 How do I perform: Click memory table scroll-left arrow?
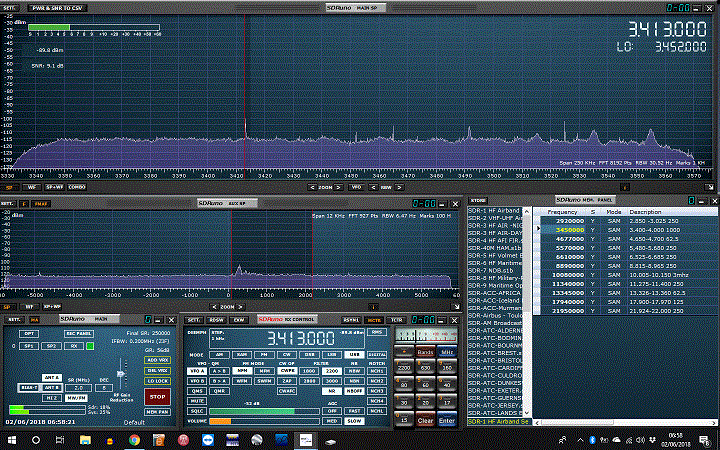tap(537, 422)
